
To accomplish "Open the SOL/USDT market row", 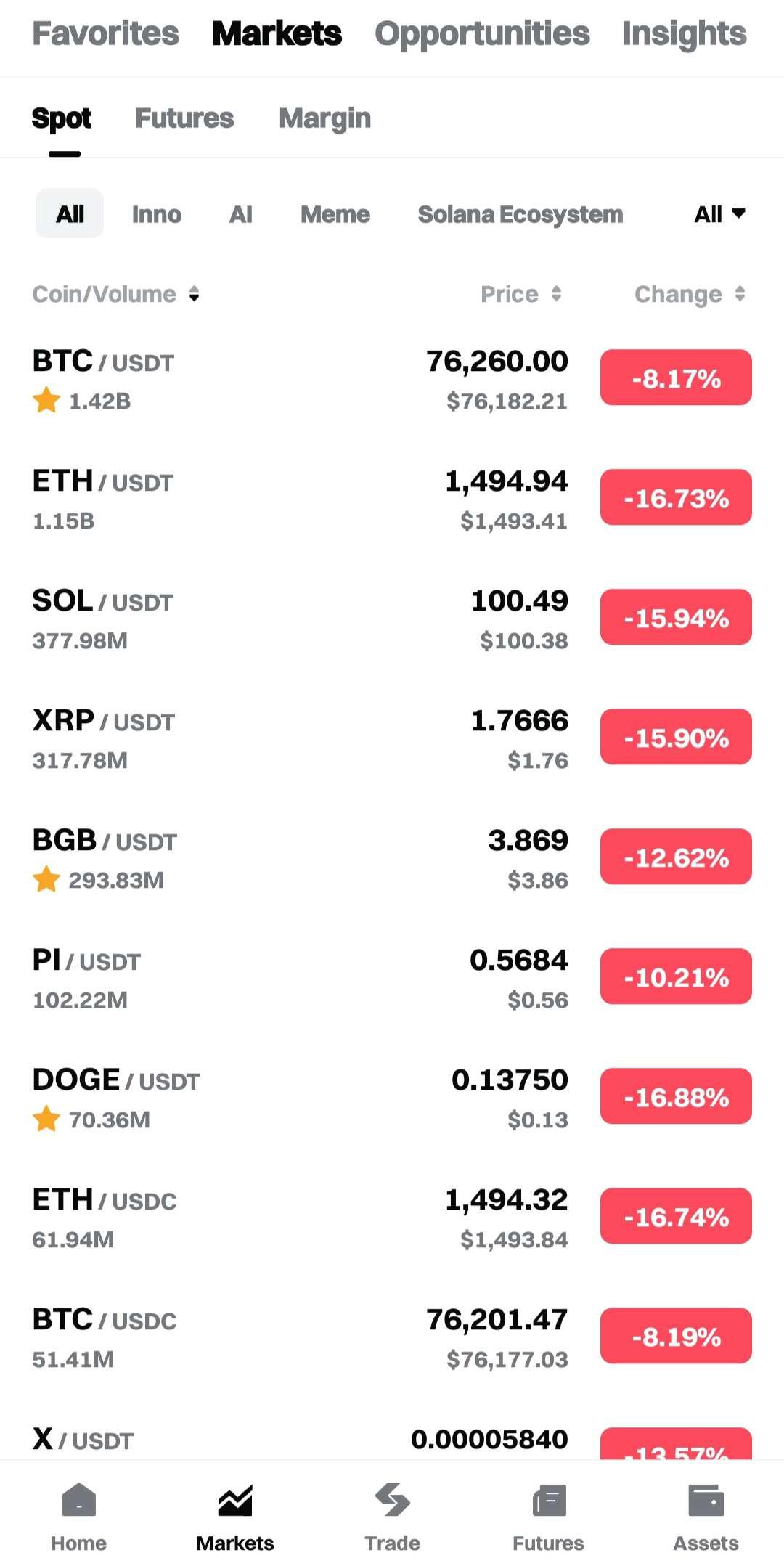I will [290, 619].
